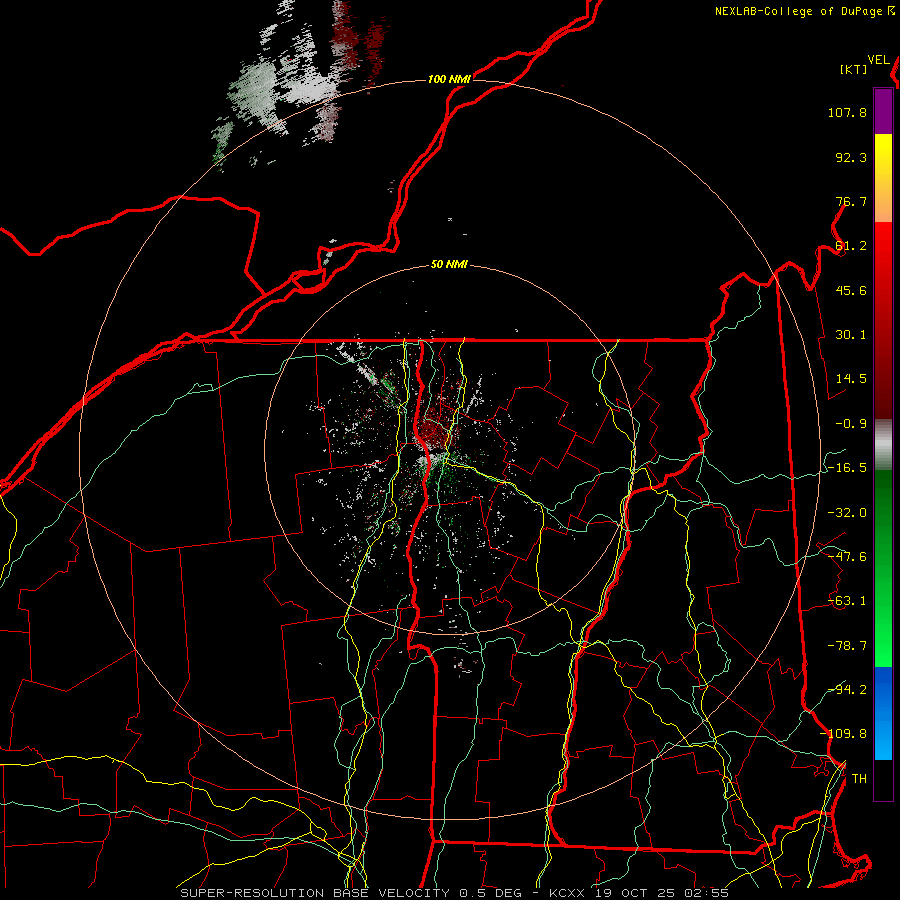Image resolution: width=900 pixels, height=900 pixels.
Task: Click the green segment of velocity color bar
Action: pyautogui.click(x=883, y=568)
